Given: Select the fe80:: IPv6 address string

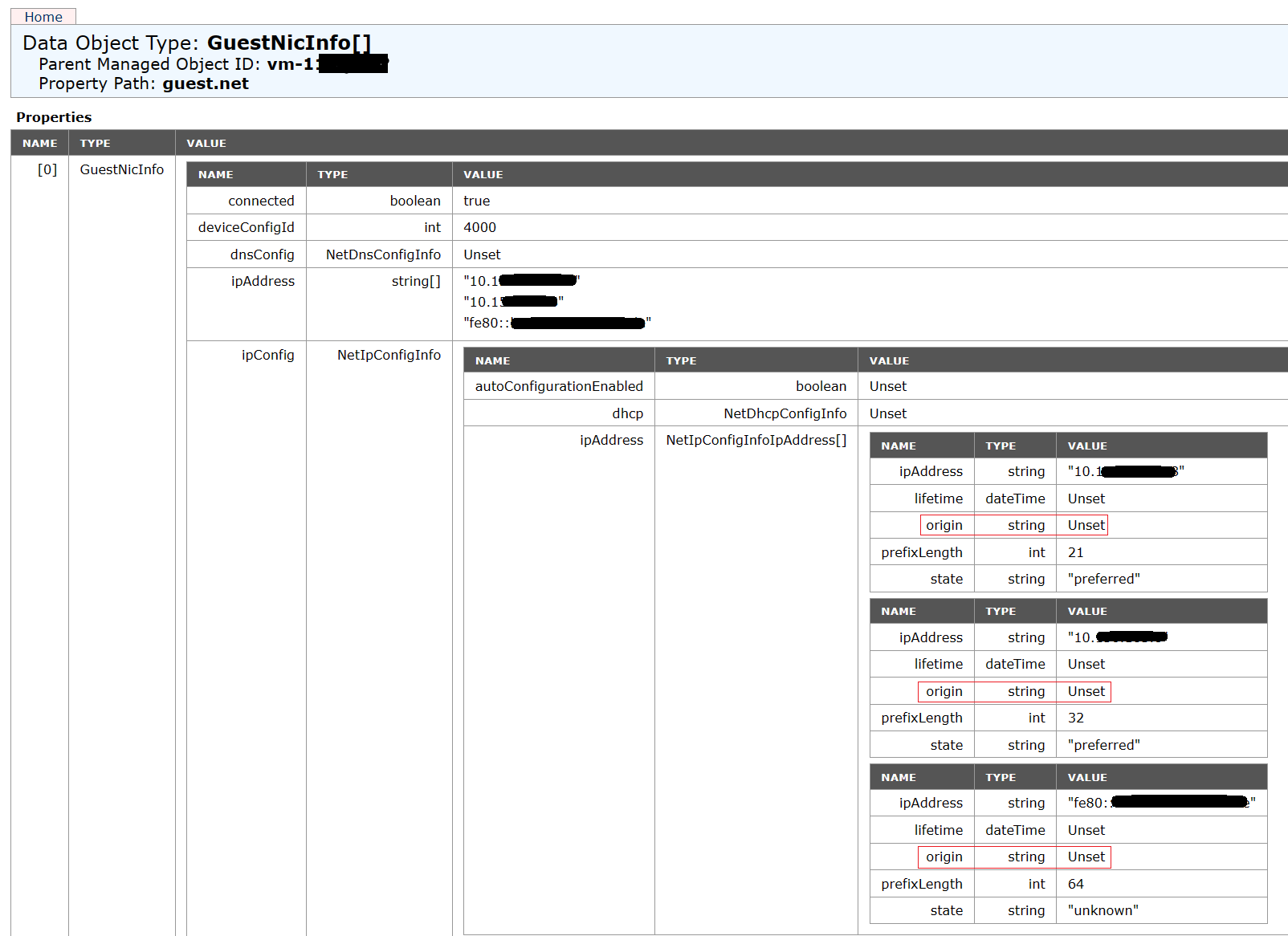Looking at the screenshot, I should click(555, 323).
